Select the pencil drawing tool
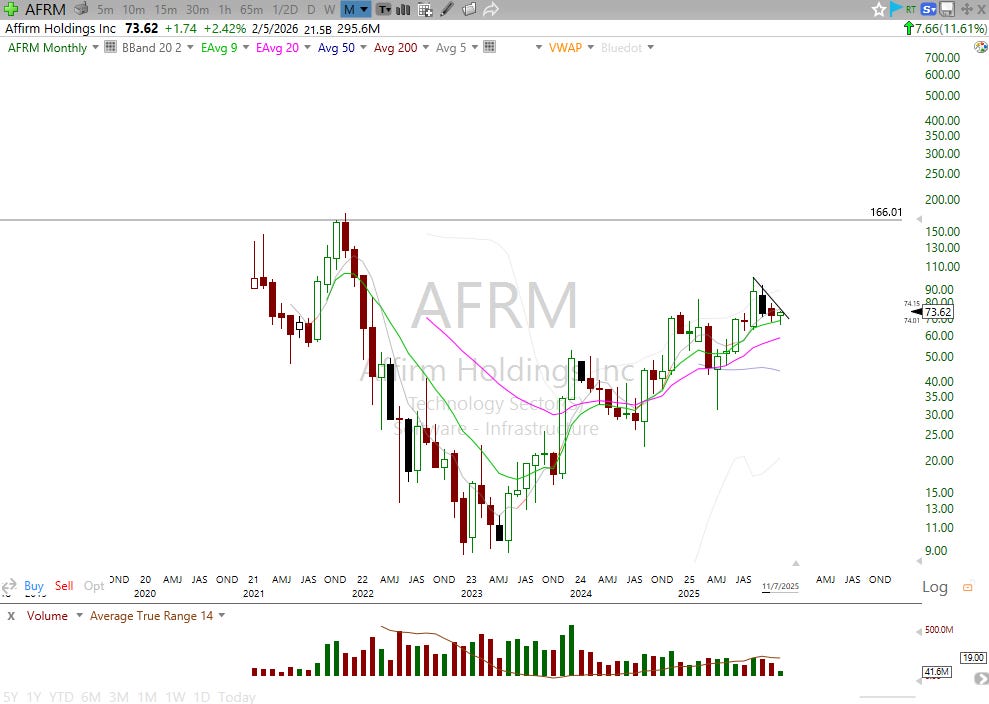989x704 pixels. 447,9
